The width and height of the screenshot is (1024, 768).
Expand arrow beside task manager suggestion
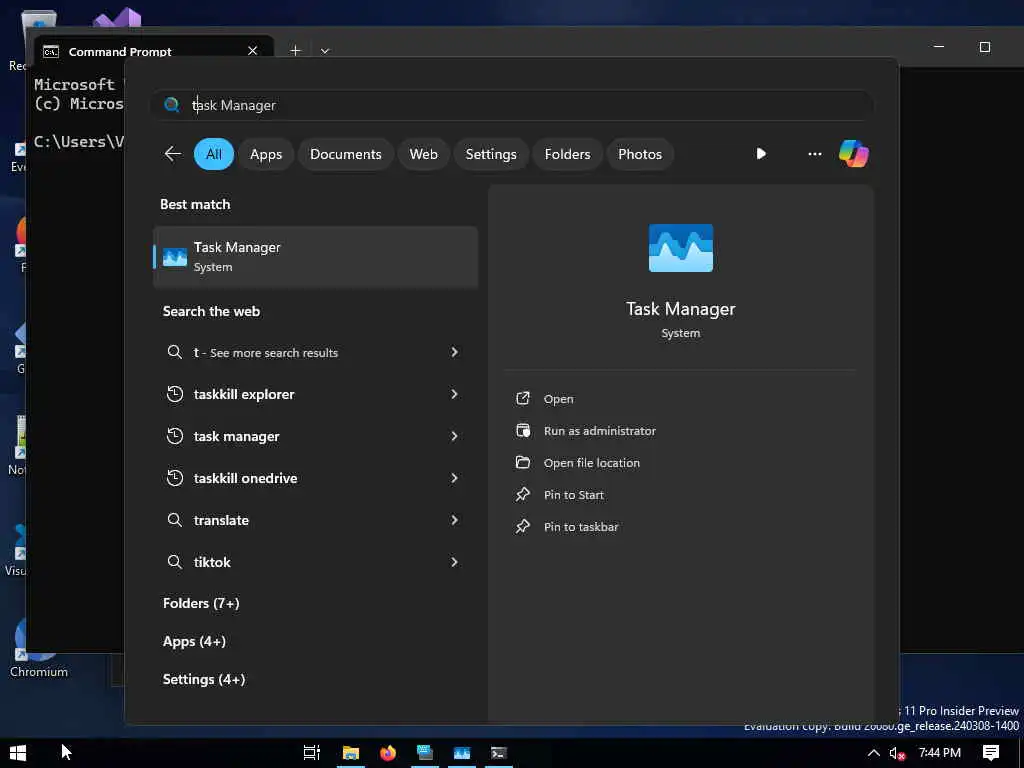pos(455,436)
